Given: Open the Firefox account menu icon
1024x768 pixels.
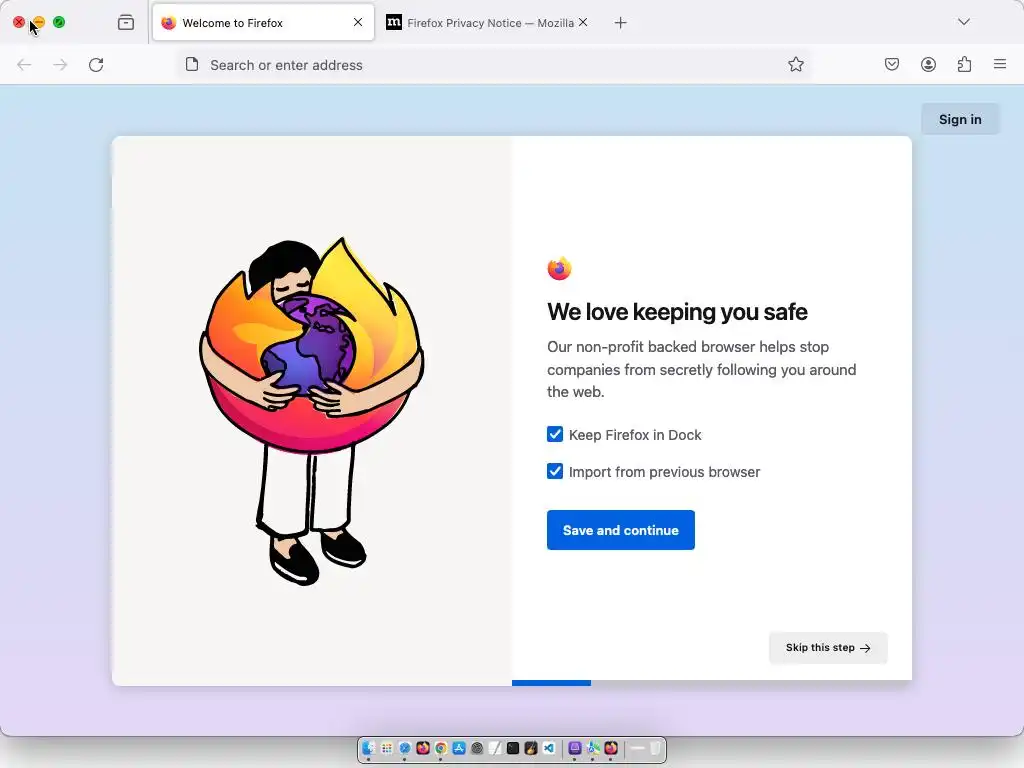Looking at the screenshot, I should click(x=928, y=64).
